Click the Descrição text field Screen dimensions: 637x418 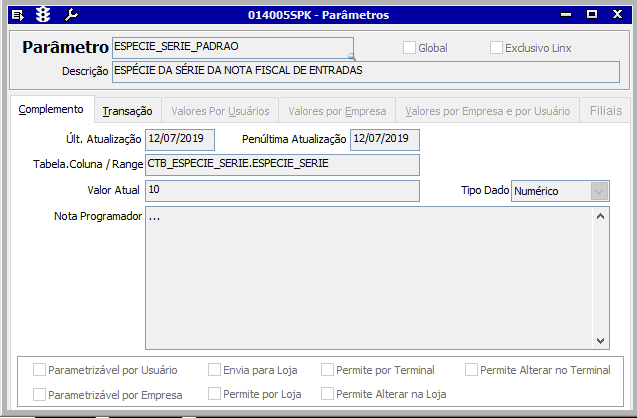pos(366,71)
